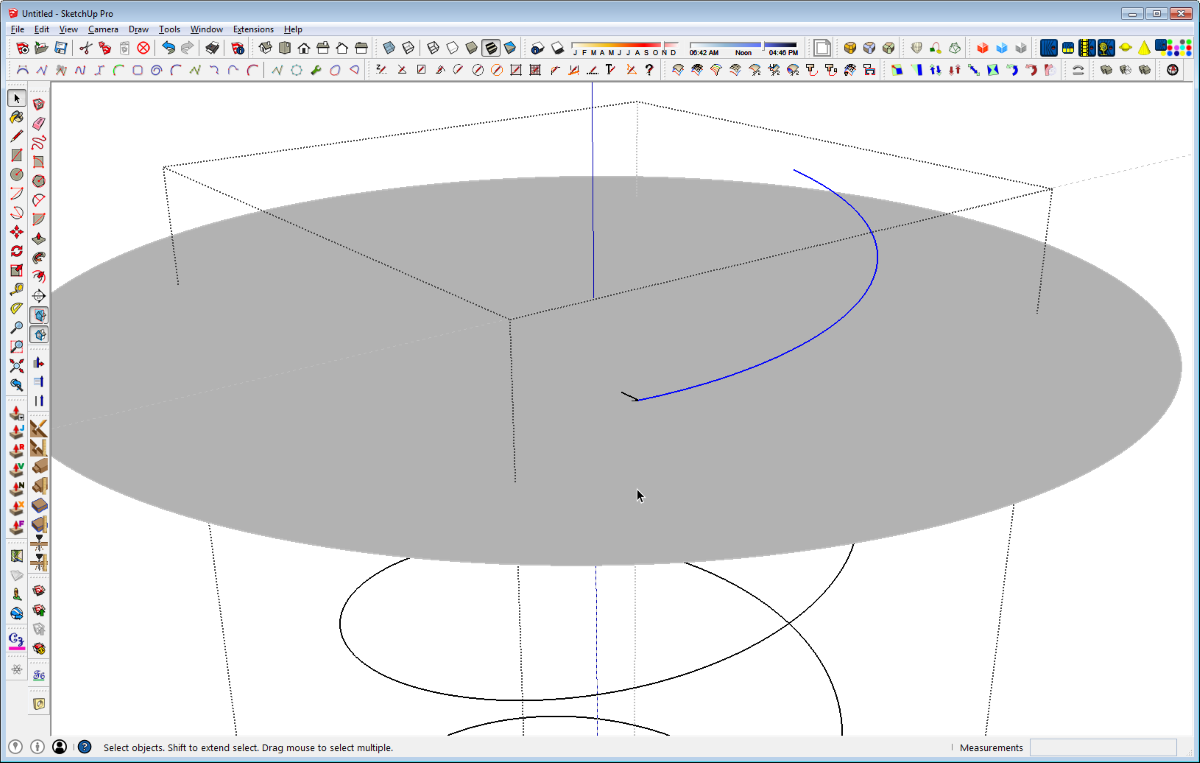Toggle Shaded With Textures style

pyautogui.click(x=491, y=48)
